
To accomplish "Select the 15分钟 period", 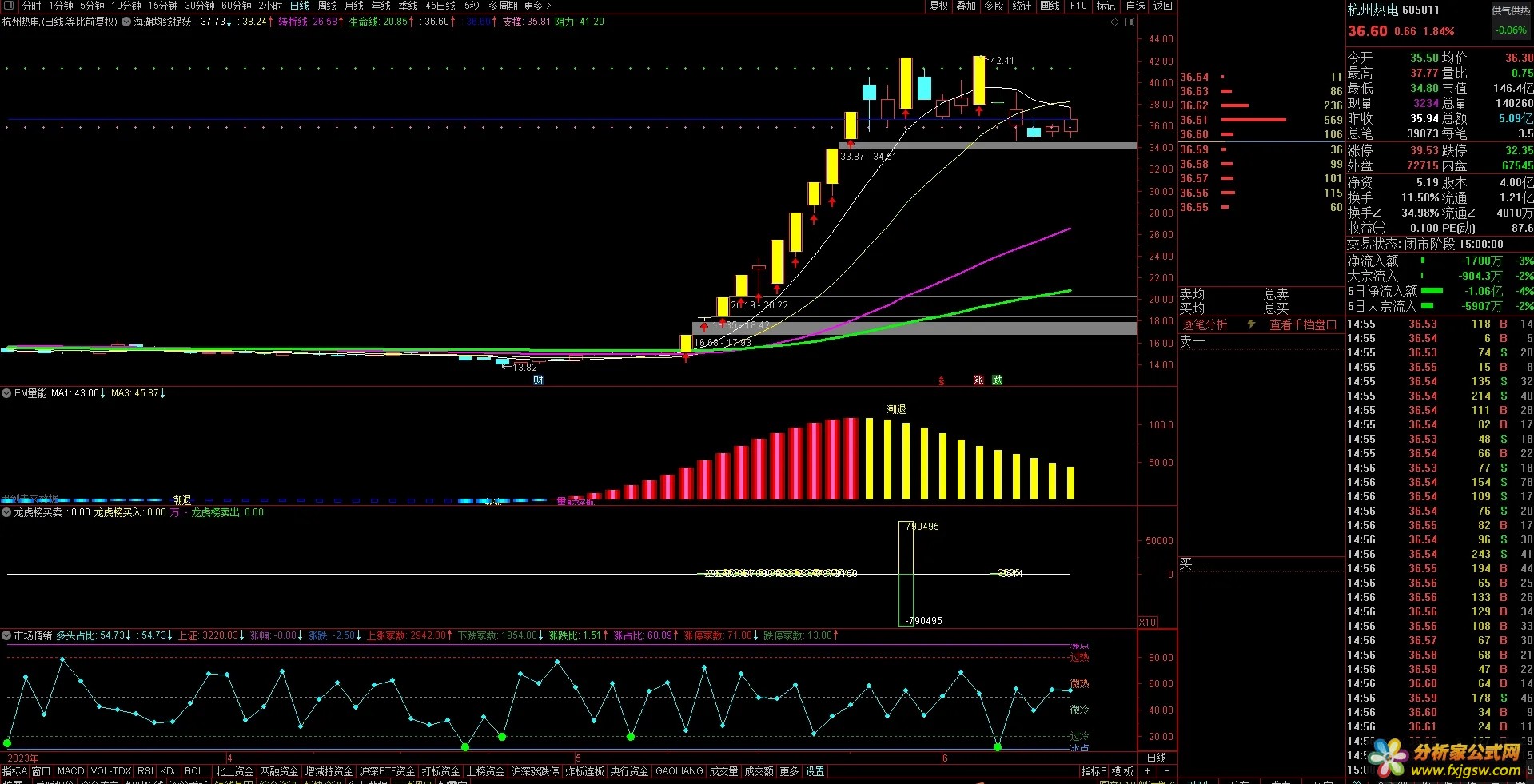I will (163, 6).
